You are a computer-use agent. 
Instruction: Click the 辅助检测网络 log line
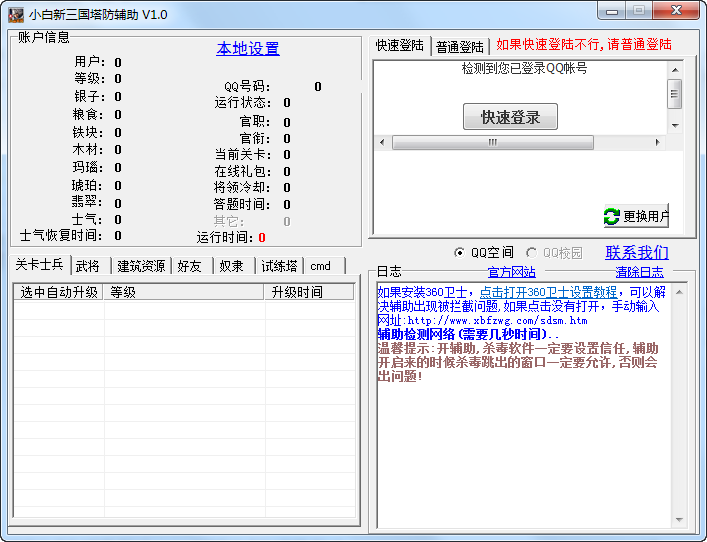tap(468, 334)
